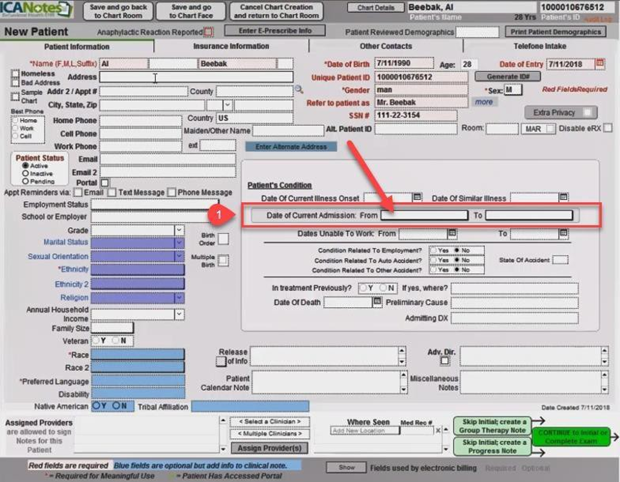
Task: Click the green Continue to Initial or Complete Exam button
Action: tap(571, 435)
